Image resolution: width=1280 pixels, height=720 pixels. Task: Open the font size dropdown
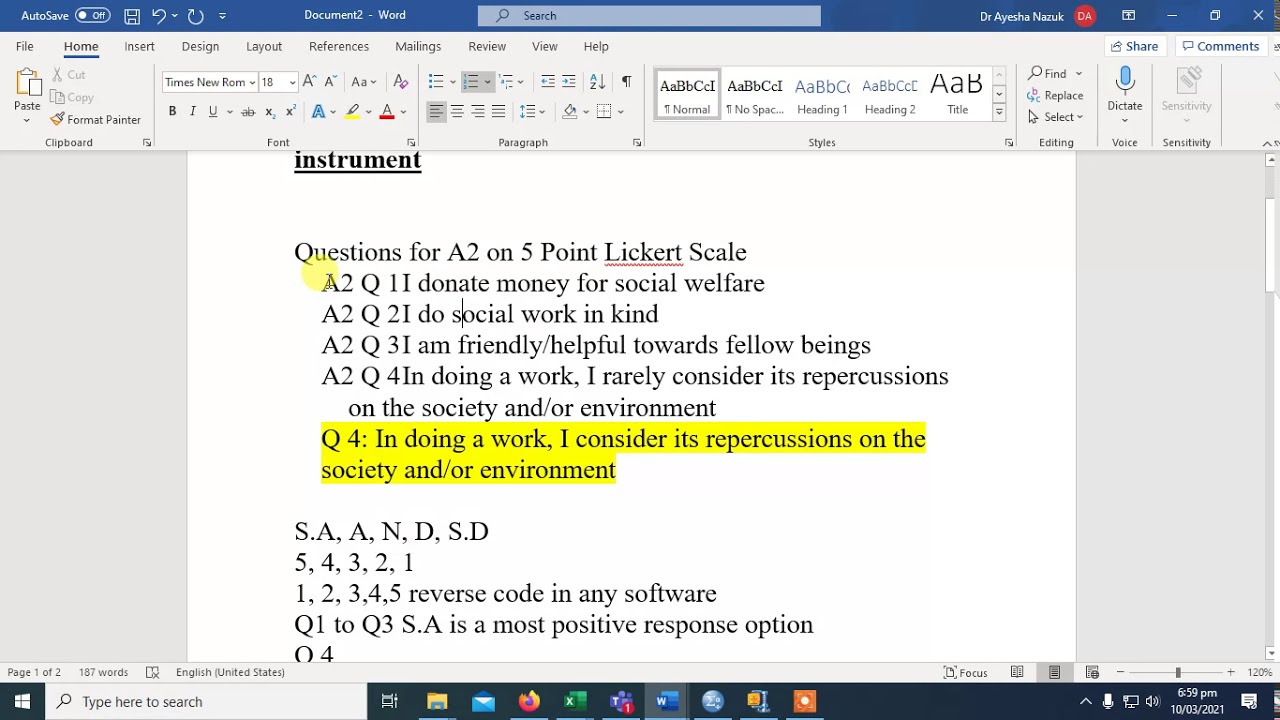(292, 82)
